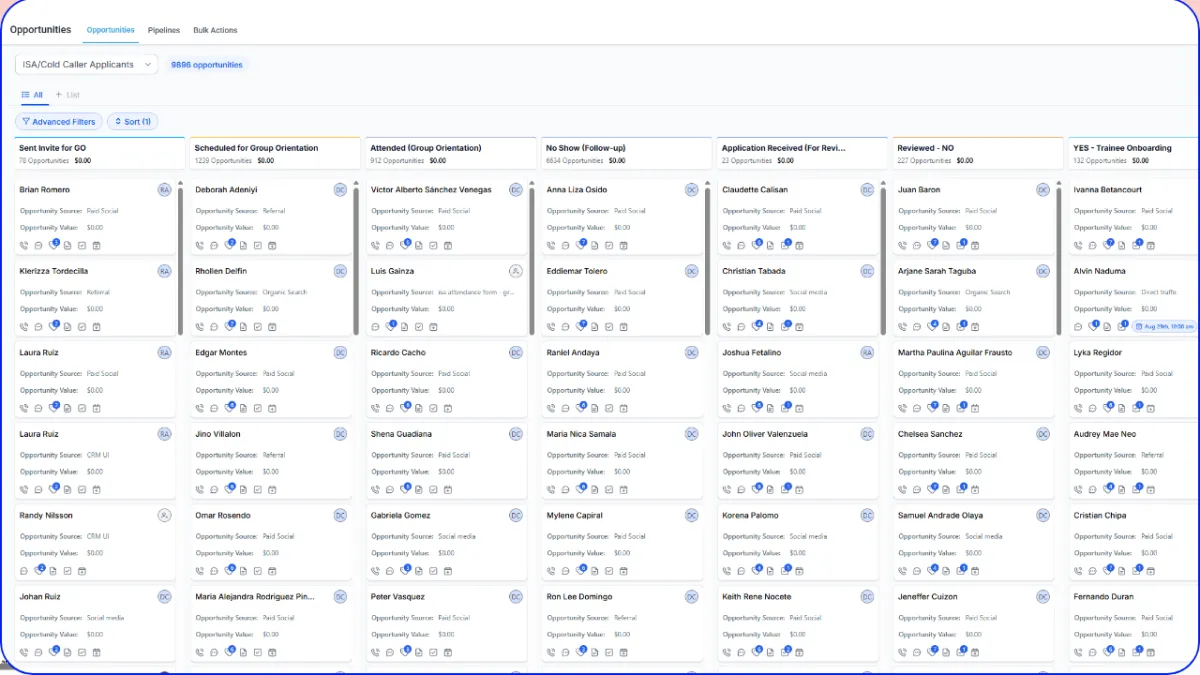Click scrollbar of Sent Invite for GO column
This screenshot has height=675, width=1200.
[x=180, y=260]
